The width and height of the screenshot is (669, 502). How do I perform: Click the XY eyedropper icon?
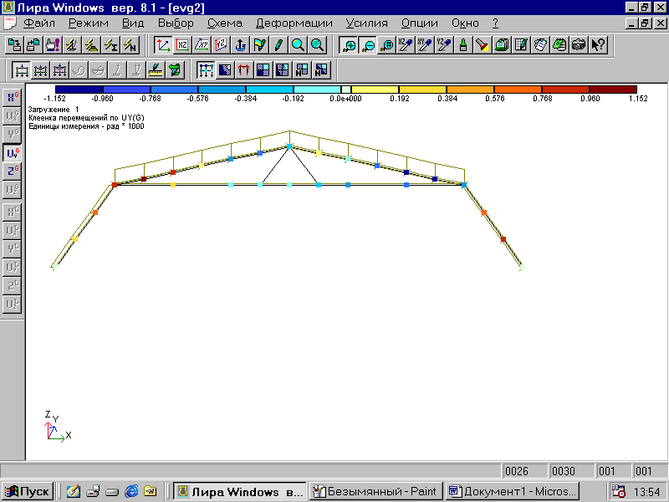[x=425, y=45]
